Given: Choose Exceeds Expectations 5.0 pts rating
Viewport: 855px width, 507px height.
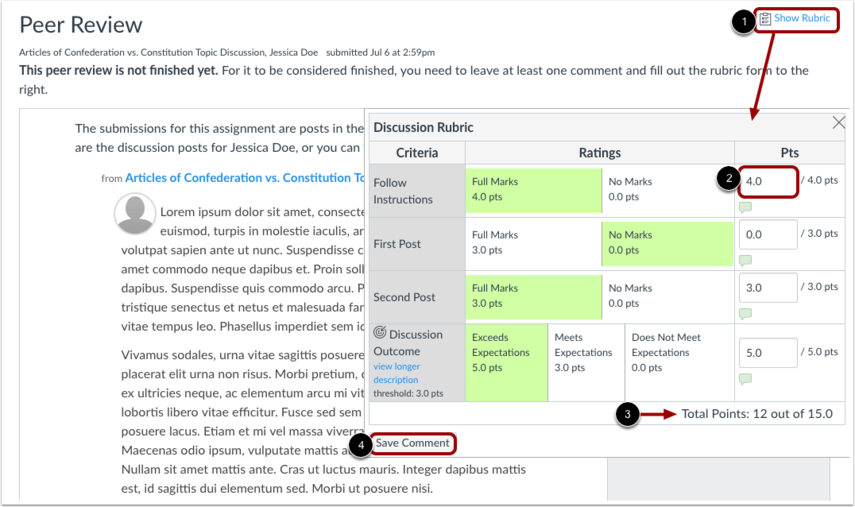Looking at the screenshot, I should 507,363.
